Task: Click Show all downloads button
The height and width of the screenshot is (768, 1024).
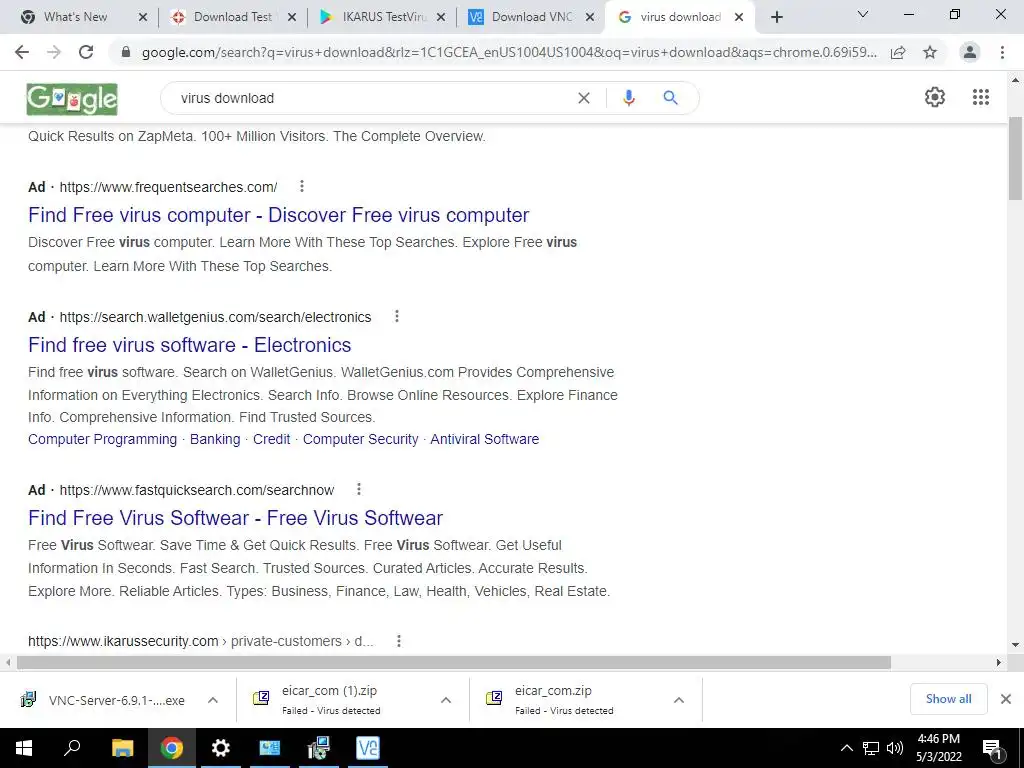Action: [948, 699]
